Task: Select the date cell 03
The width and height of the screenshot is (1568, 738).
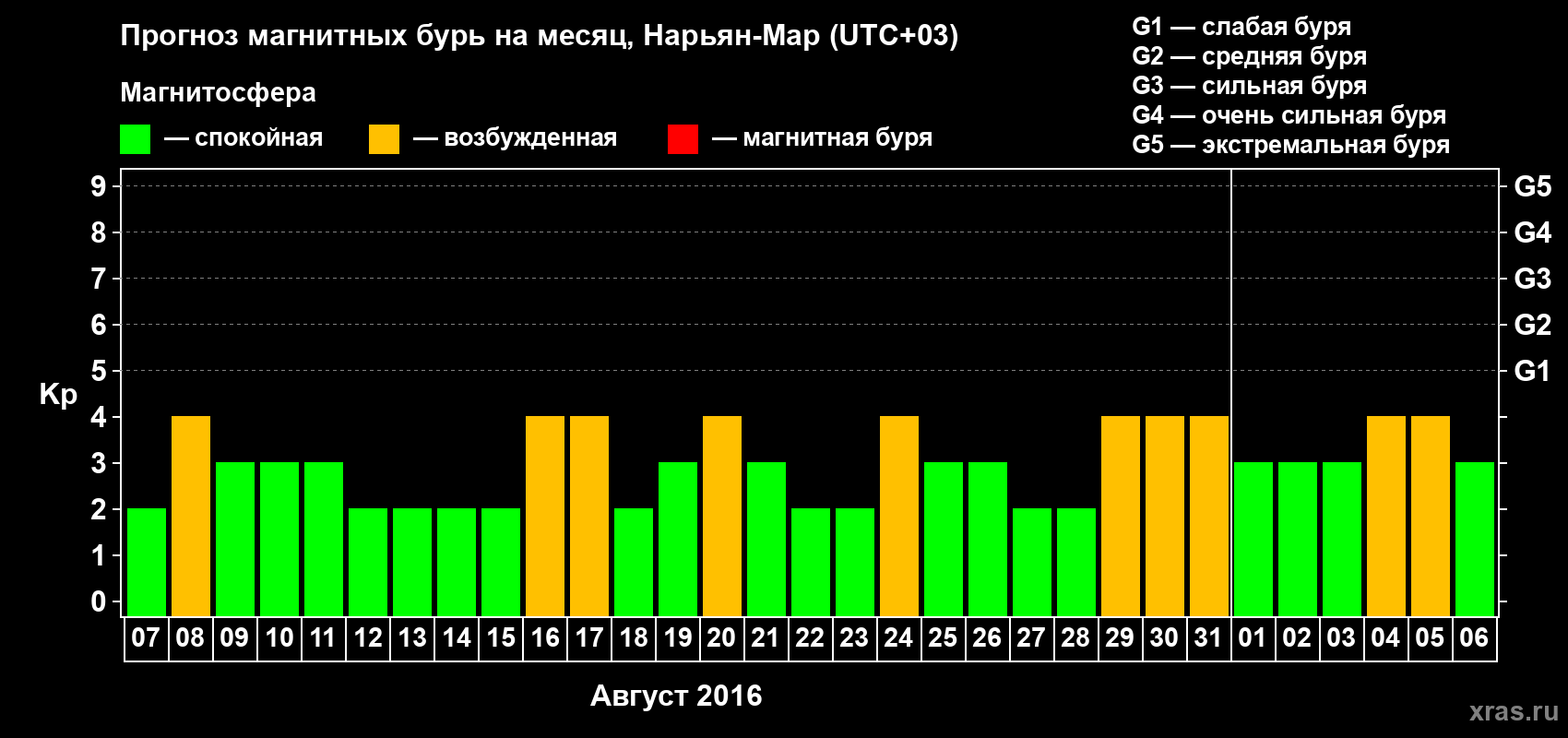Action: click(x=1341, y=638)
